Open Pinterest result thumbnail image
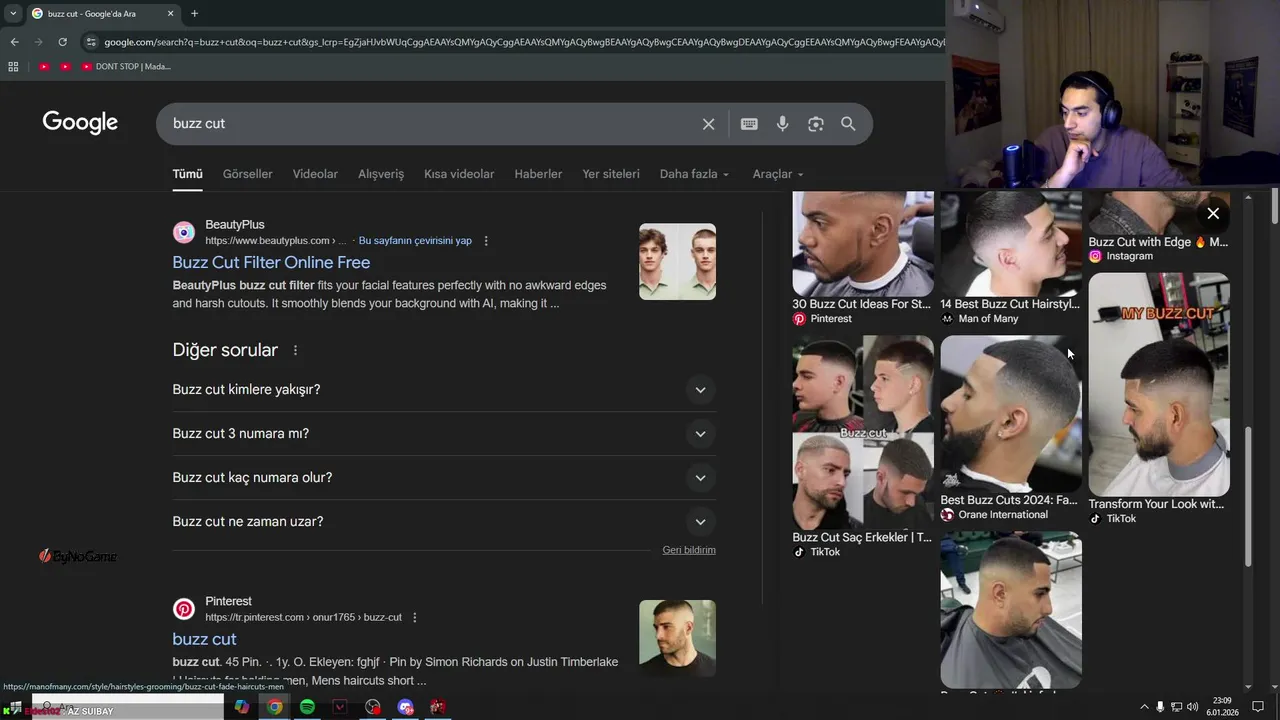Viewport: 1280px width, 720px height. pos(677,638)
